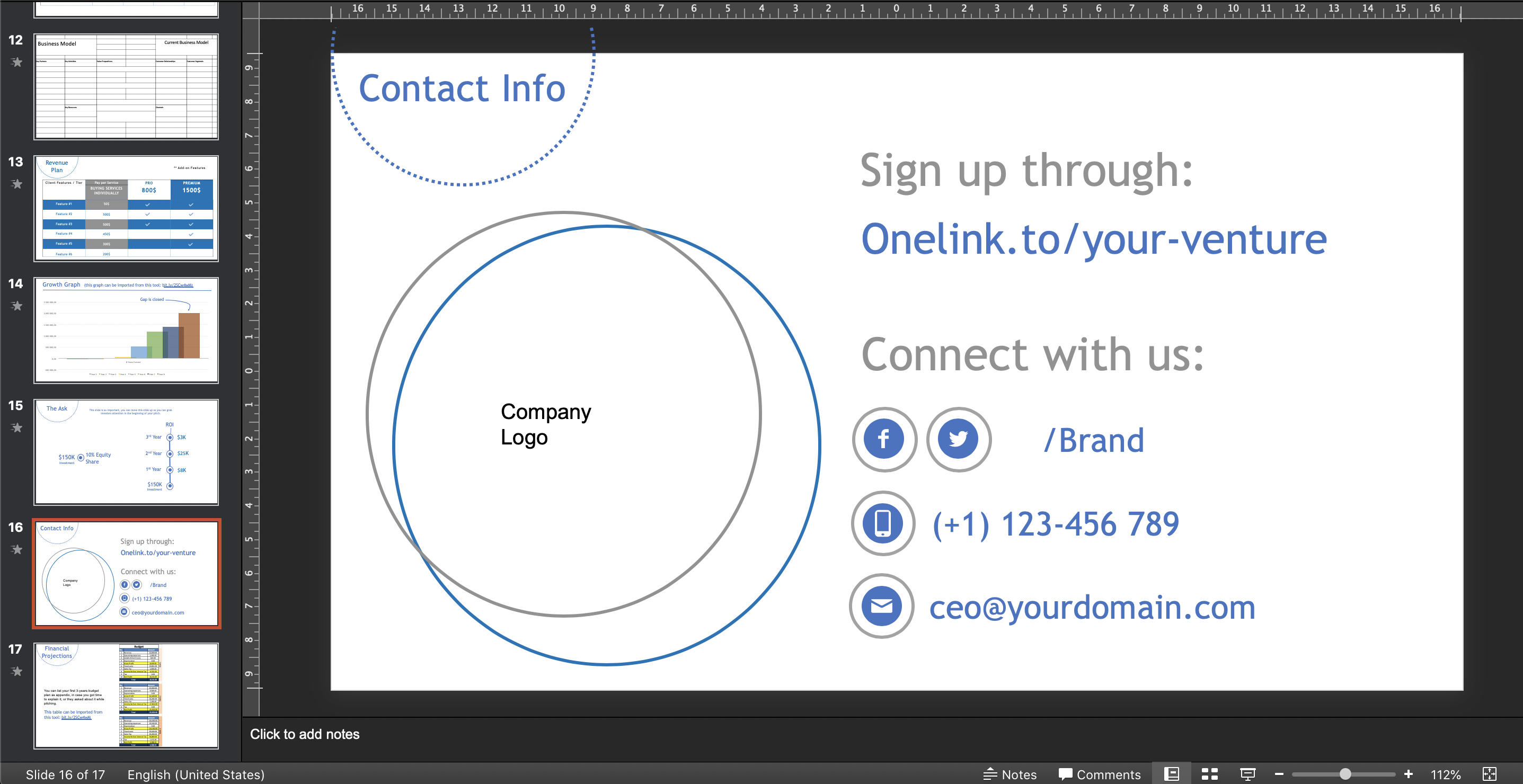This screenshot has width=1523, height=784.
Task: Click the phone number (+1) 123-456 789
Action: 1056,524
